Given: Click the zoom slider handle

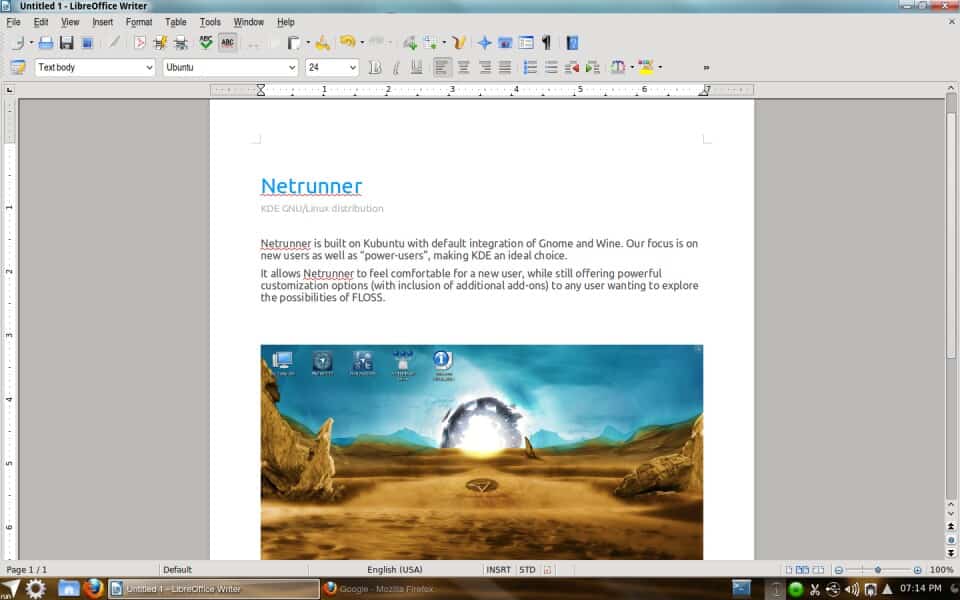Looking at the screenshot, I should [878, 570].
